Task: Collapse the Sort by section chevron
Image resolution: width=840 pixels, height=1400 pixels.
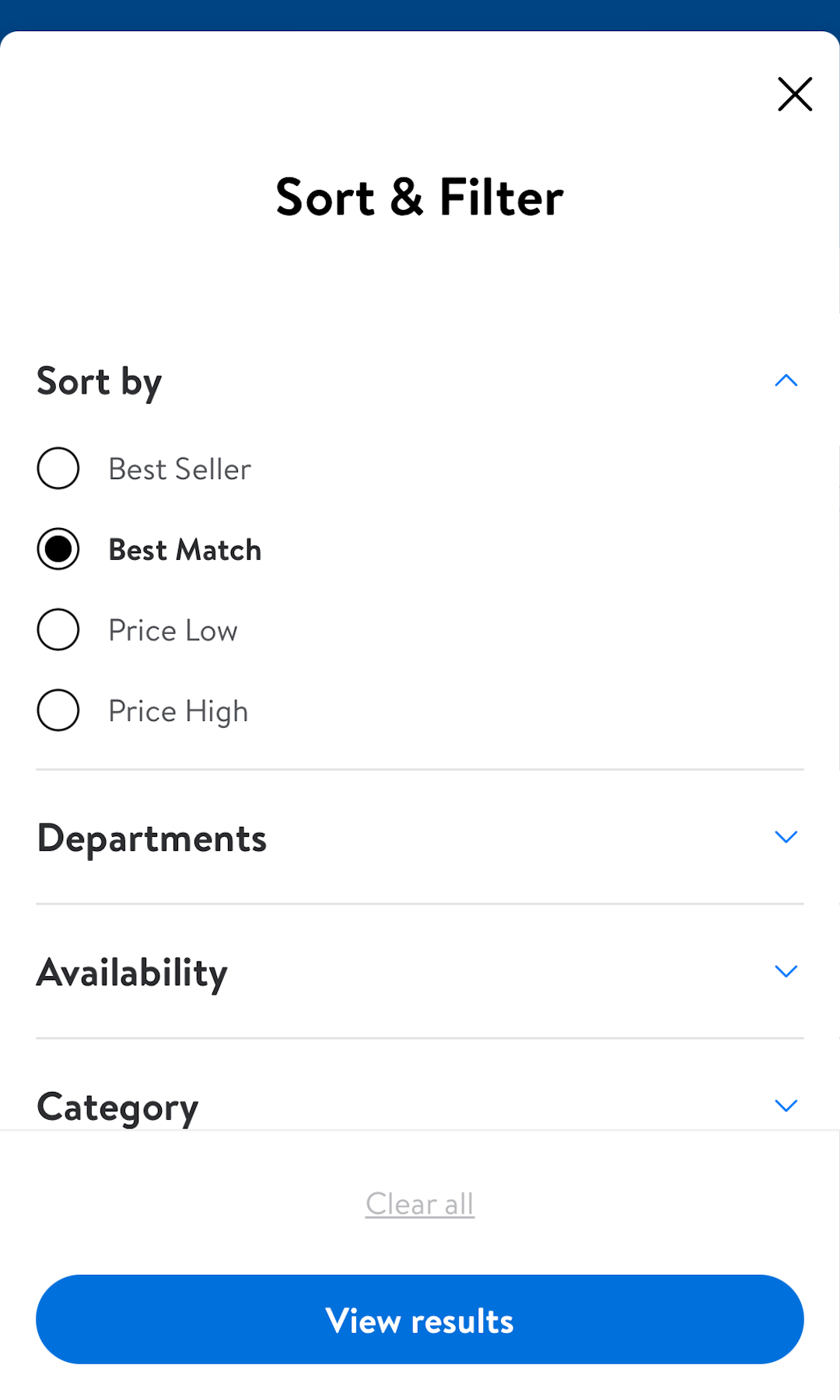Action: coord(786,380)
